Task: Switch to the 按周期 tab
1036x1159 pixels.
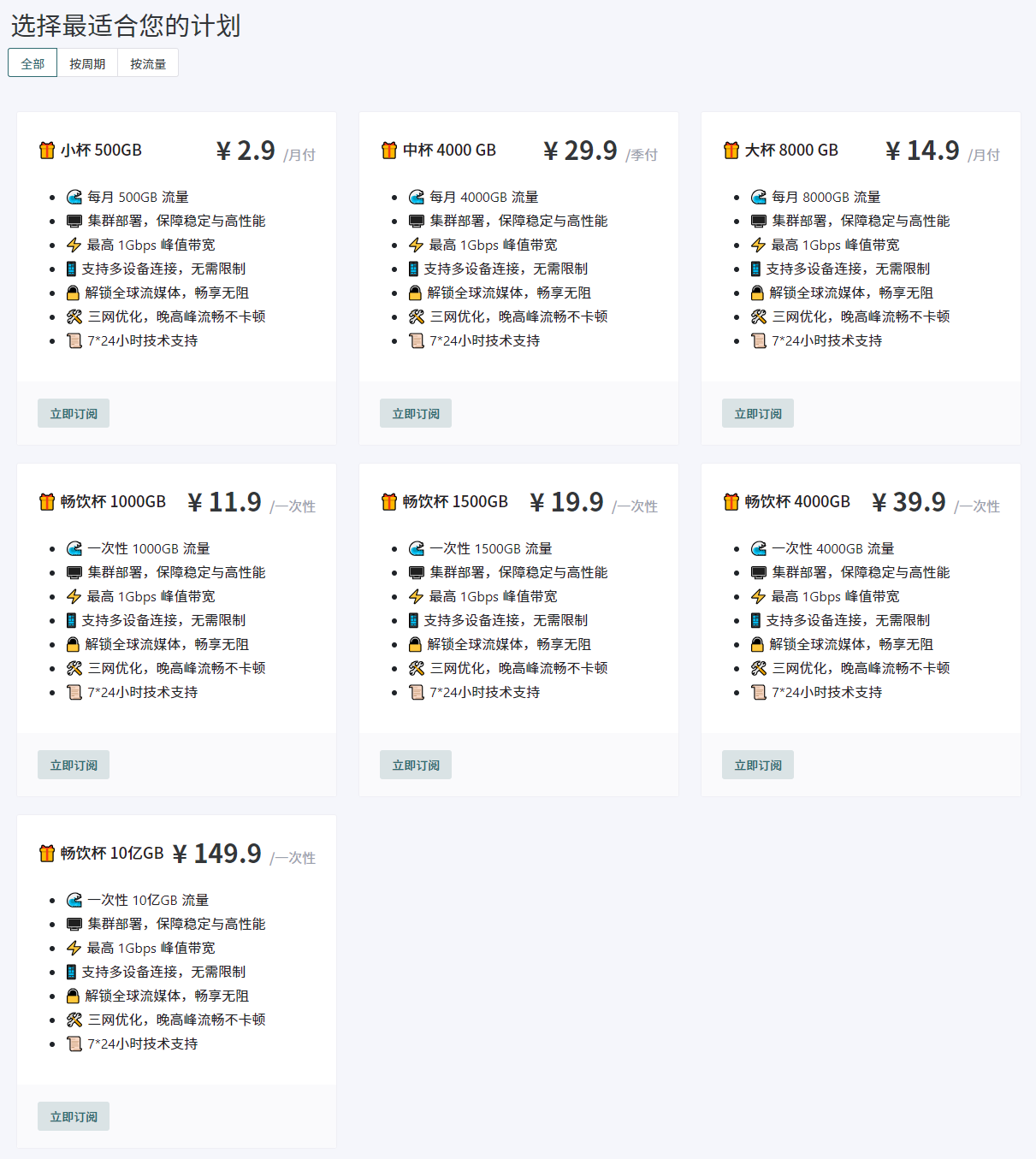Action: (87, 63)
